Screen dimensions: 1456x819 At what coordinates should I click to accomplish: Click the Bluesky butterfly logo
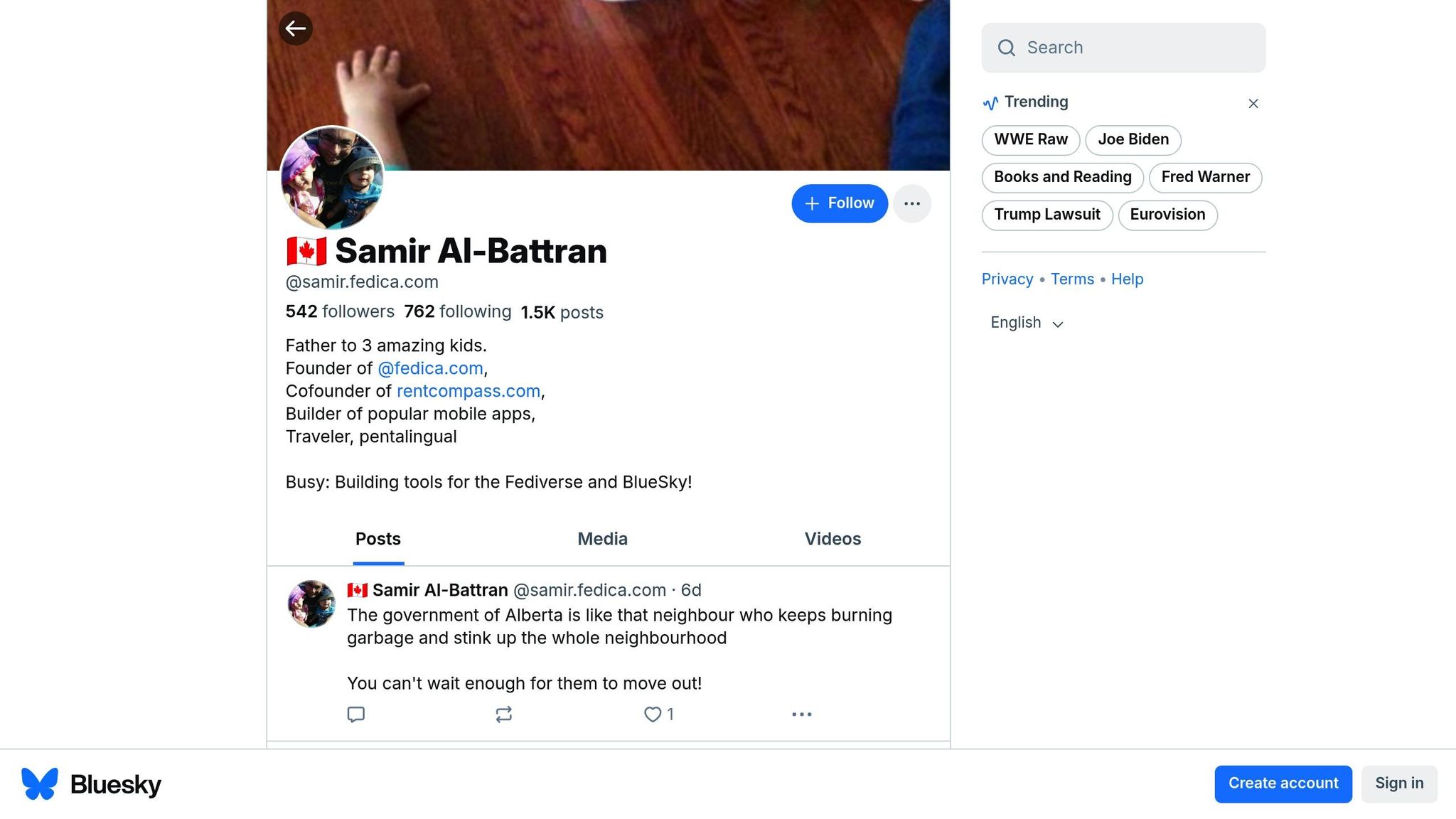[40, 784]
